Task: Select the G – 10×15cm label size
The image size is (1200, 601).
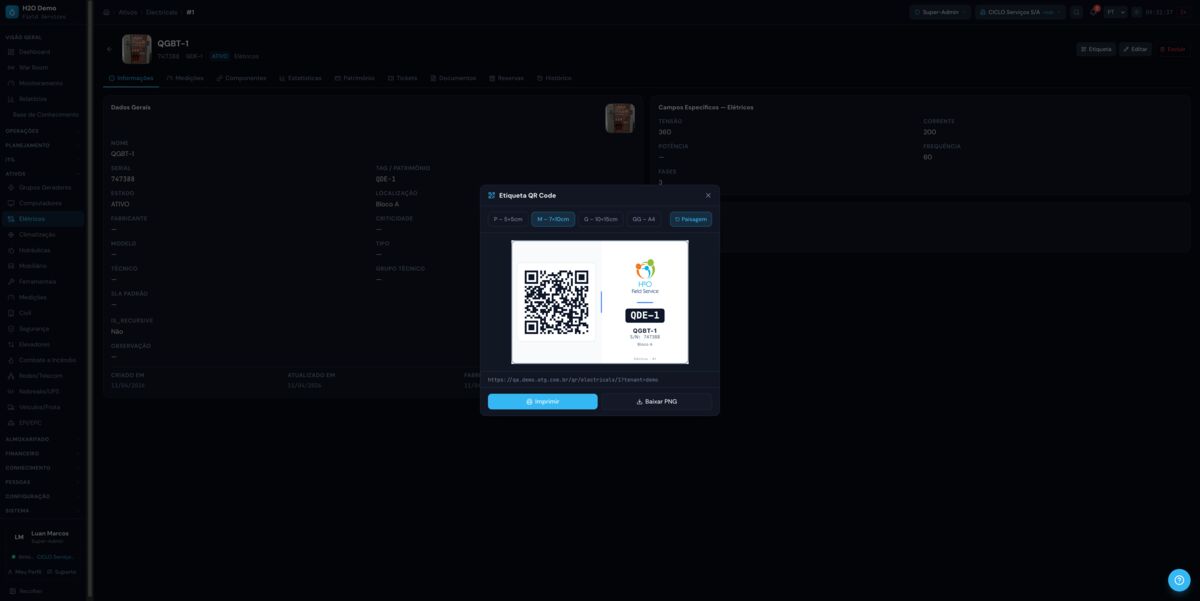Action: (x=601, y=219)
